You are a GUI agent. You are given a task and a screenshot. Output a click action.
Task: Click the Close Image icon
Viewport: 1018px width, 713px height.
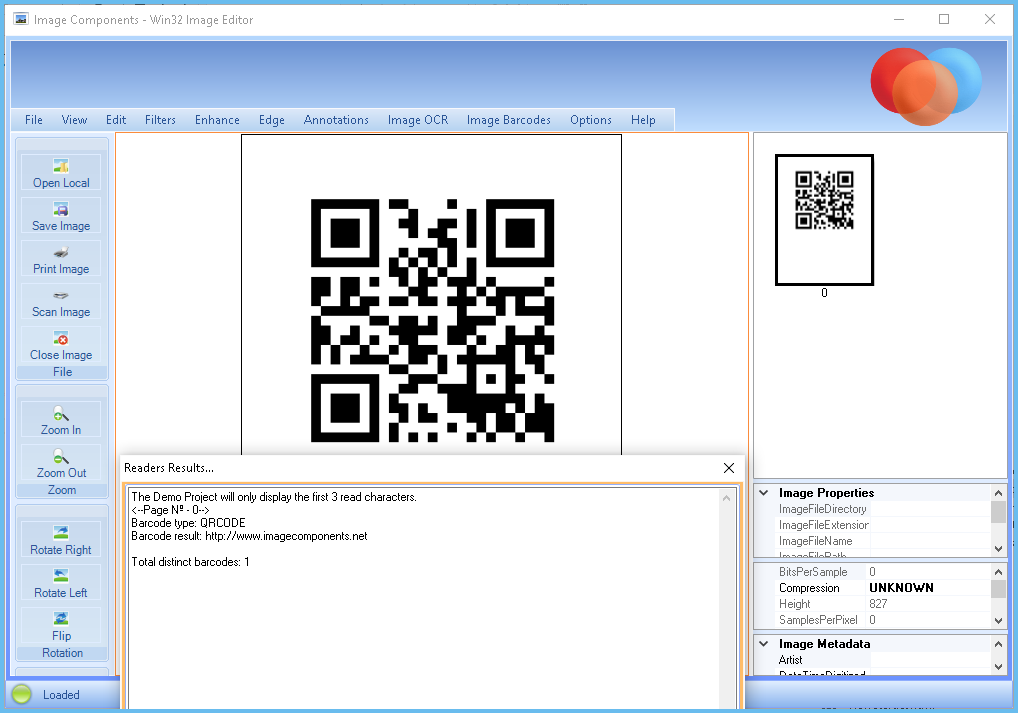coord(61,338)
